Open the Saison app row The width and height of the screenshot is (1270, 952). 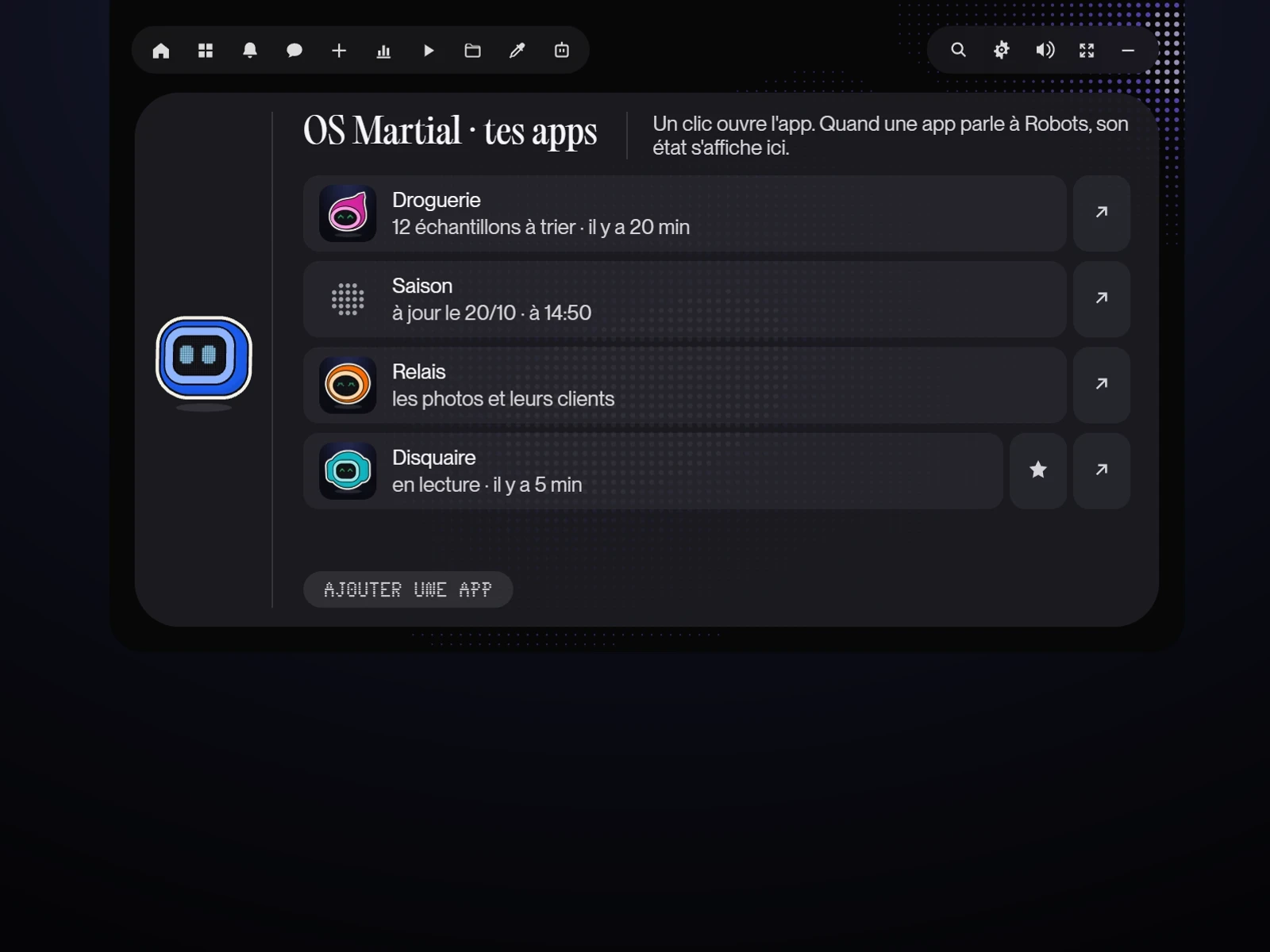(x=684, y=299)
